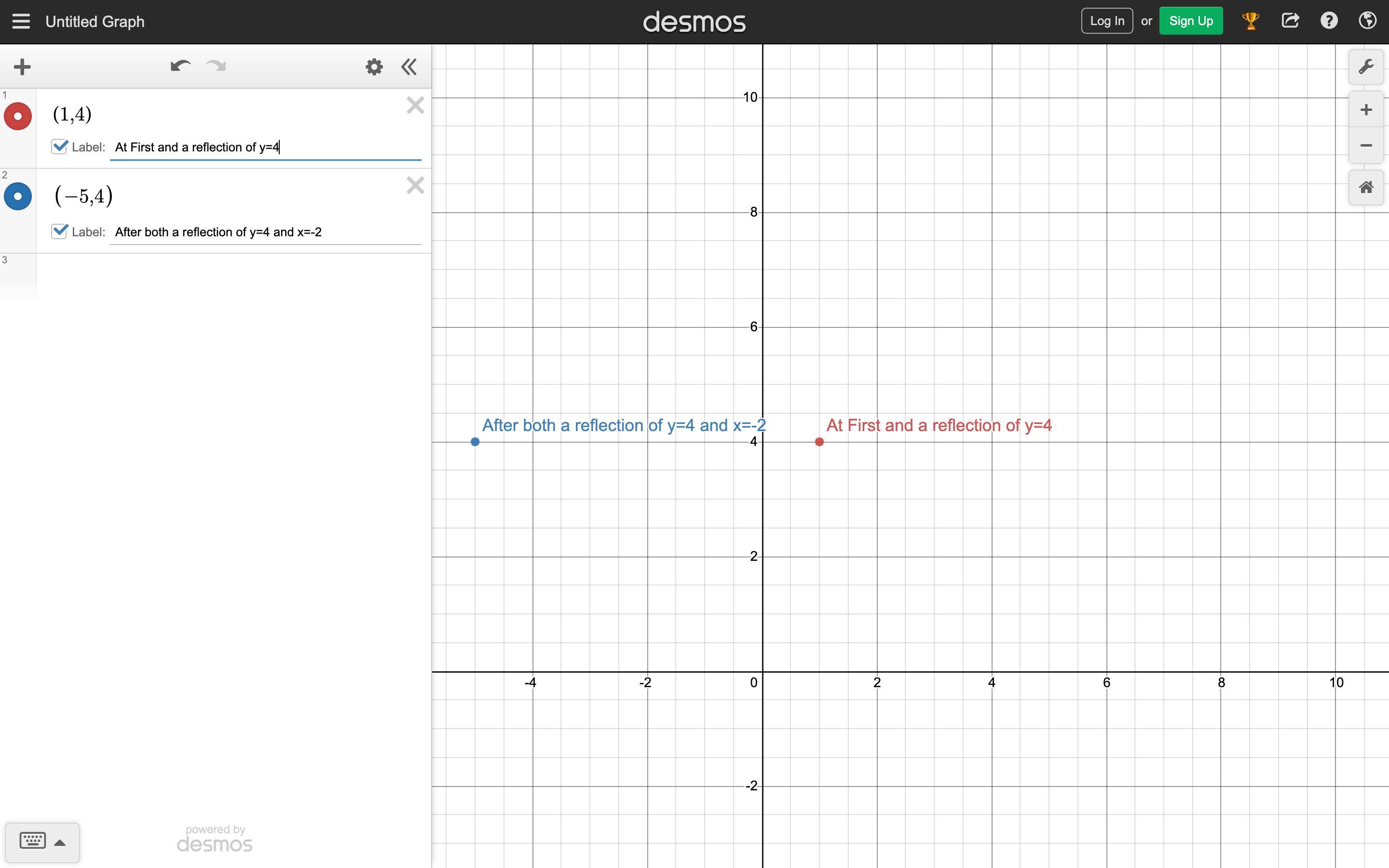Open the expression list settings gear
Image resolution: width=1389 pixels, height=868 pixels.
coord(374,67)
